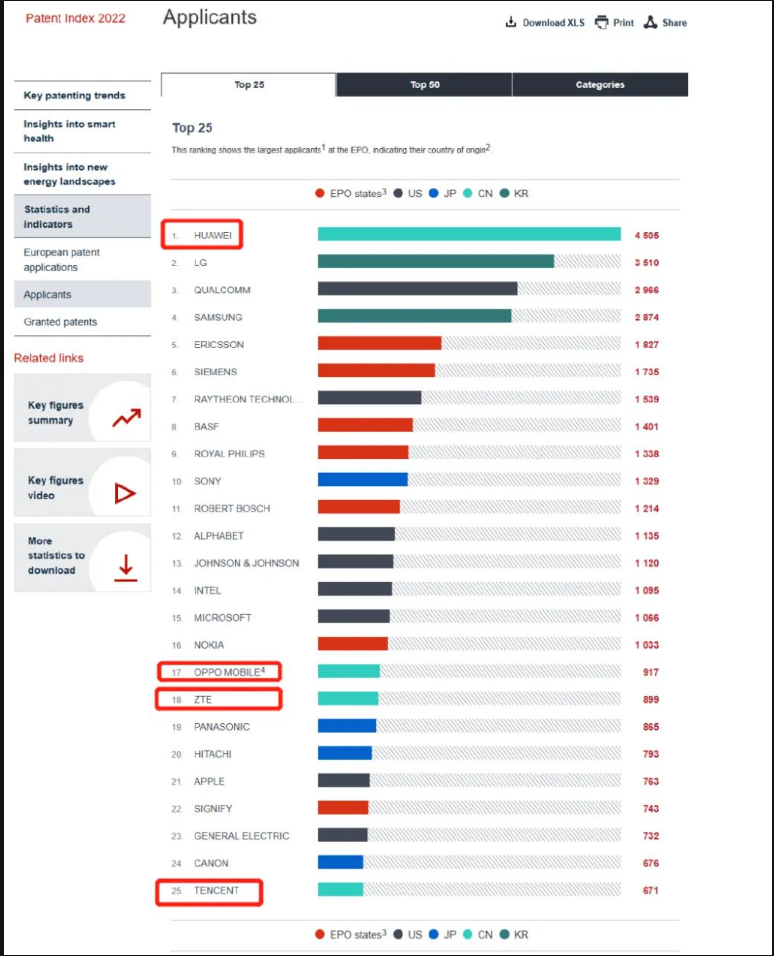774x956 pixels.
Task: Click the Print printer icon
Action: click(x=601, y=22)
